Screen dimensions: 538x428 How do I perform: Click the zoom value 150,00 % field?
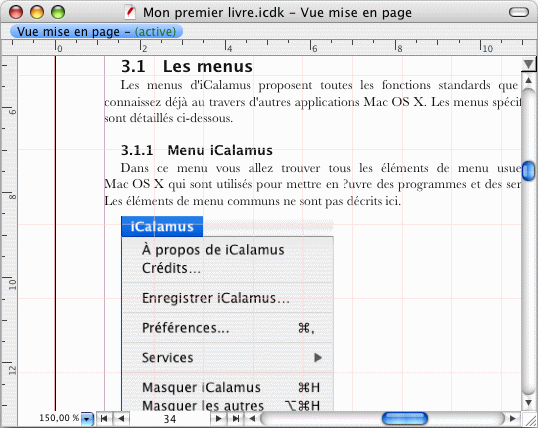[59, 418]
